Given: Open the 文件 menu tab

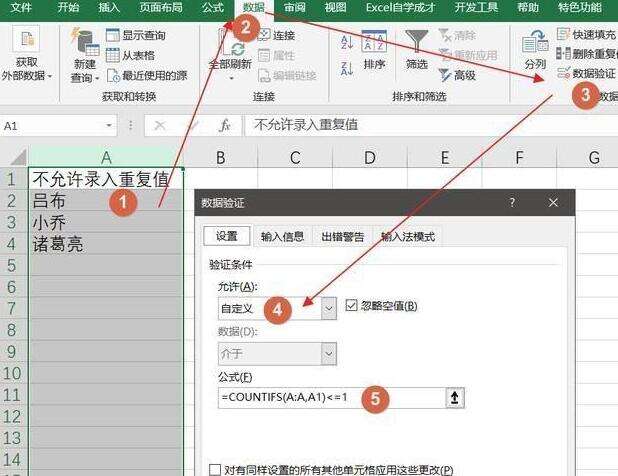Looking at the screenshot, I should tap(20, 7).
